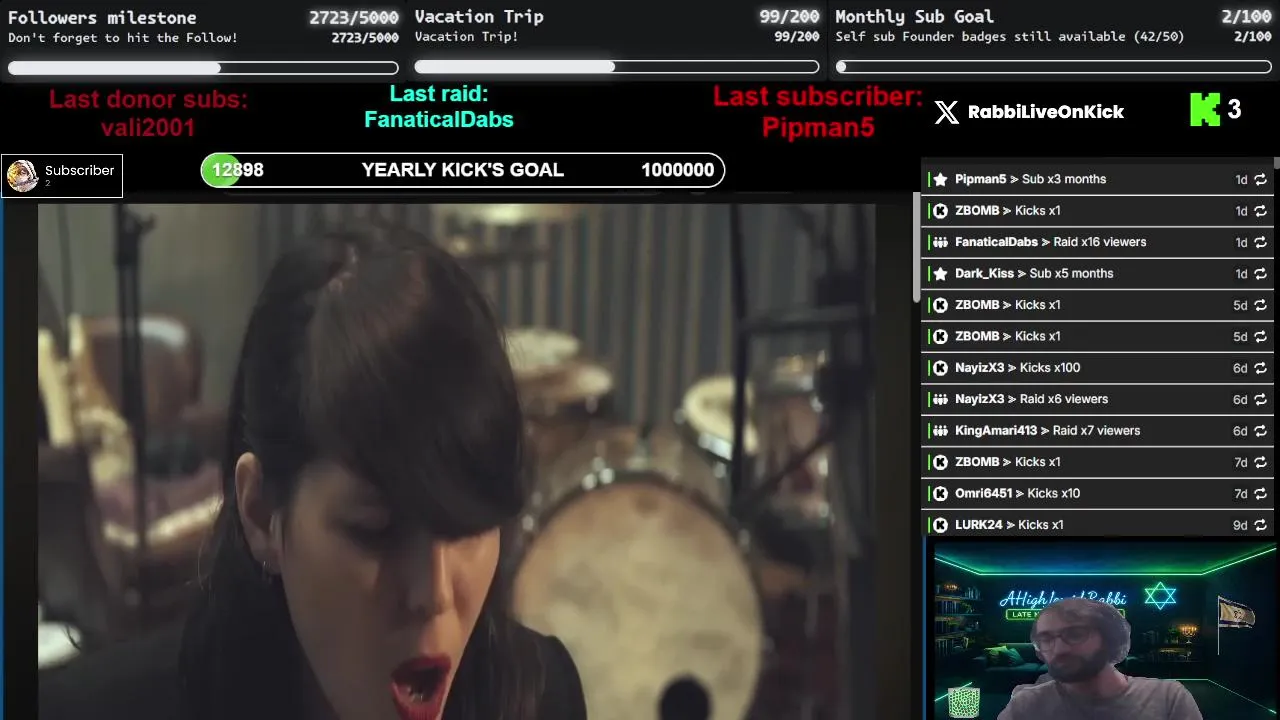
Task: Replay the ZBOMB 1d Kicks alert
Action: point(1260,210)
